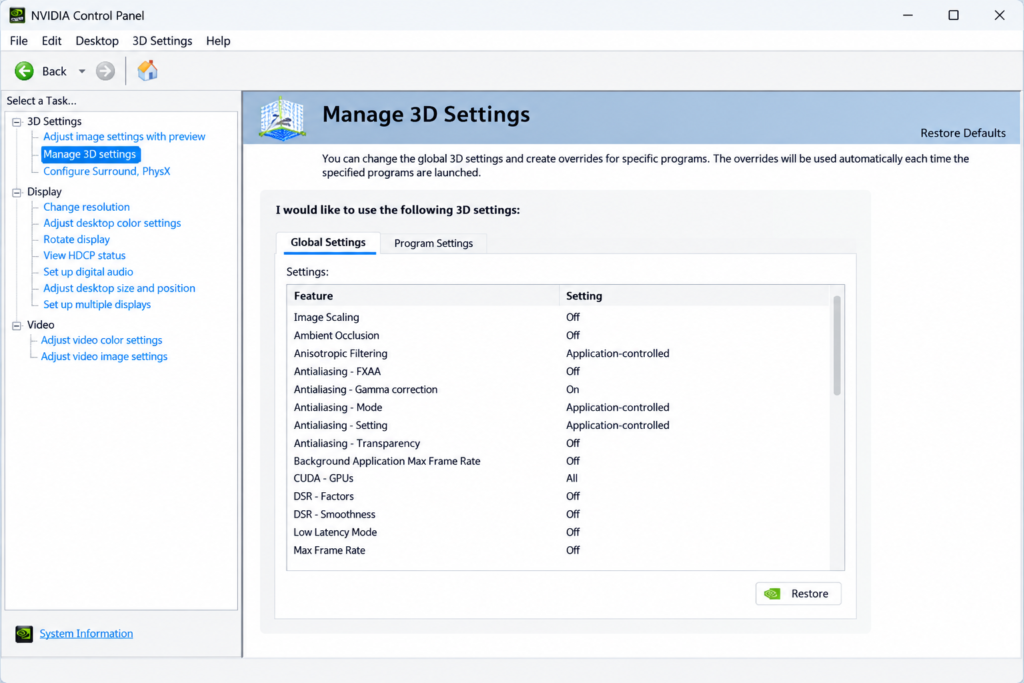Open the File menu
The image size is (1024, 683).
pos(18,40)
